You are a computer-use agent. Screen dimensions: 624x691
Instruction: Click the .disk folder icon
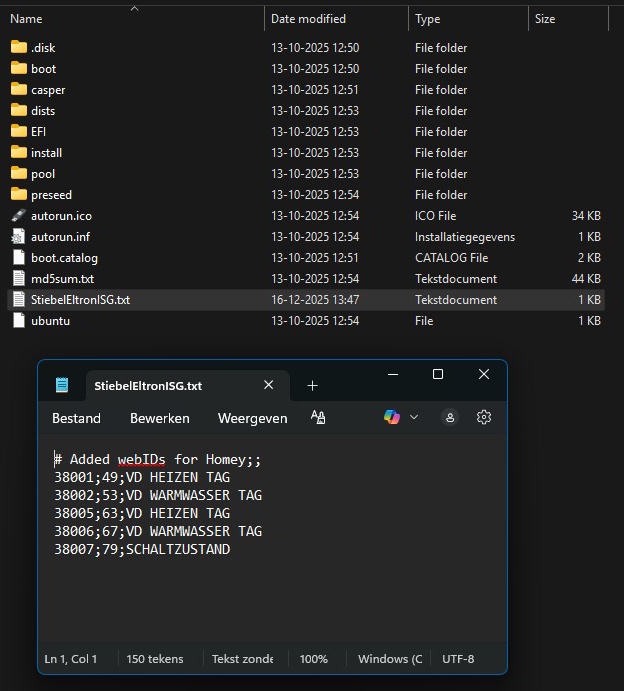click(19, 48)
